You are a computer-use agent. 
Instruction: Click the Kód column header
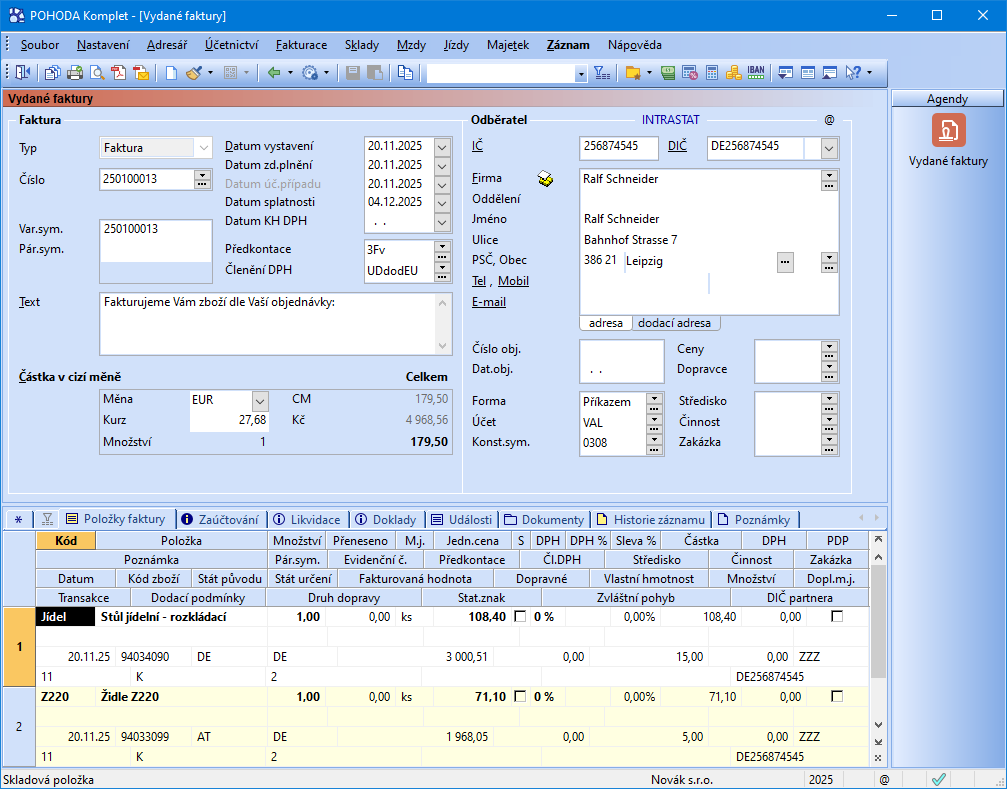pyautogui.click(x=66, y=541)
